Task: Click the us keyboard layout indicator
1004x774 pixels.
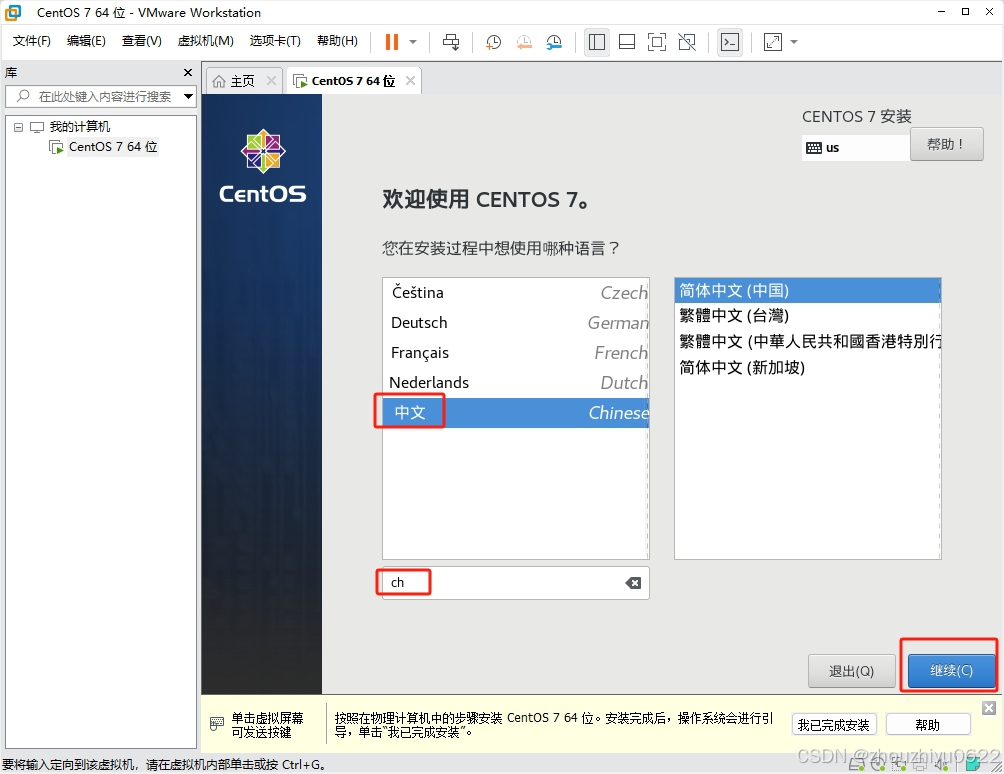Action: coord(855,148)
